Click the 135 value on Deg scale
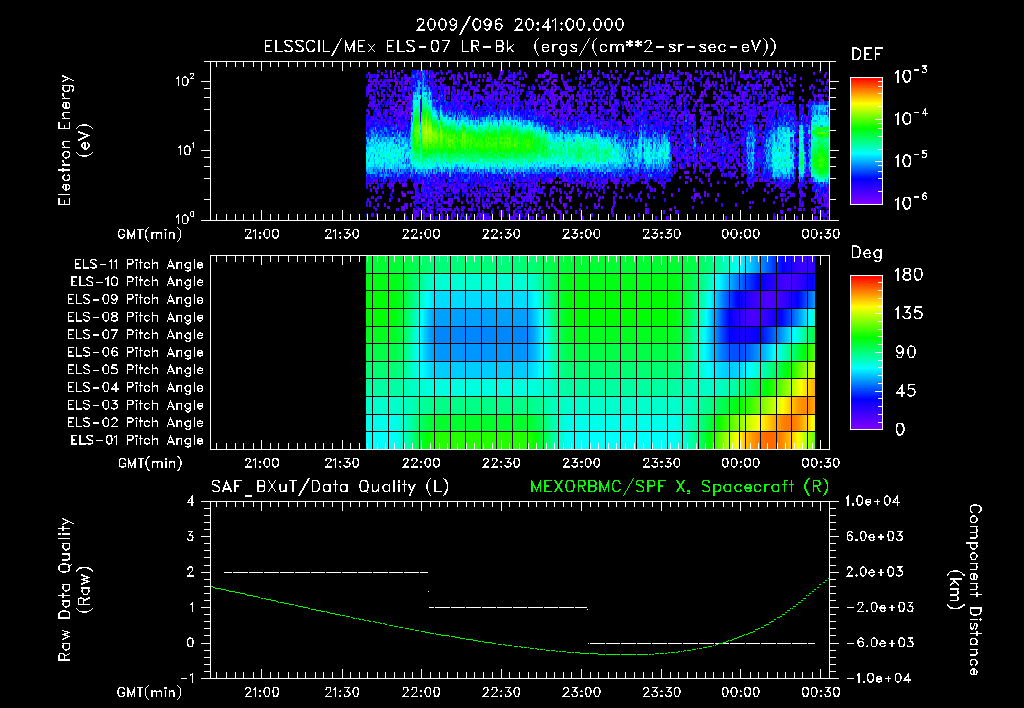The height and width of the screenshot is (708, 1024). (908, 314)
